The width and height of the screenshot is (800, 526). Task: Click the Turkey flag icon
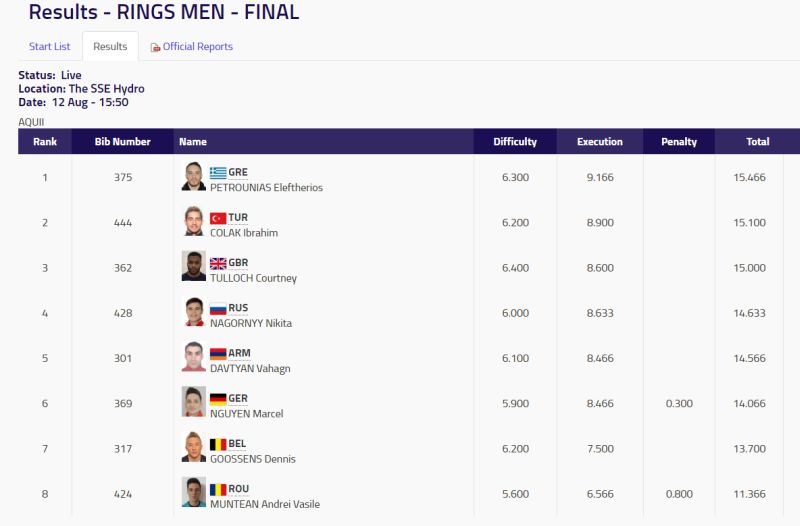[x=218, y=218]
